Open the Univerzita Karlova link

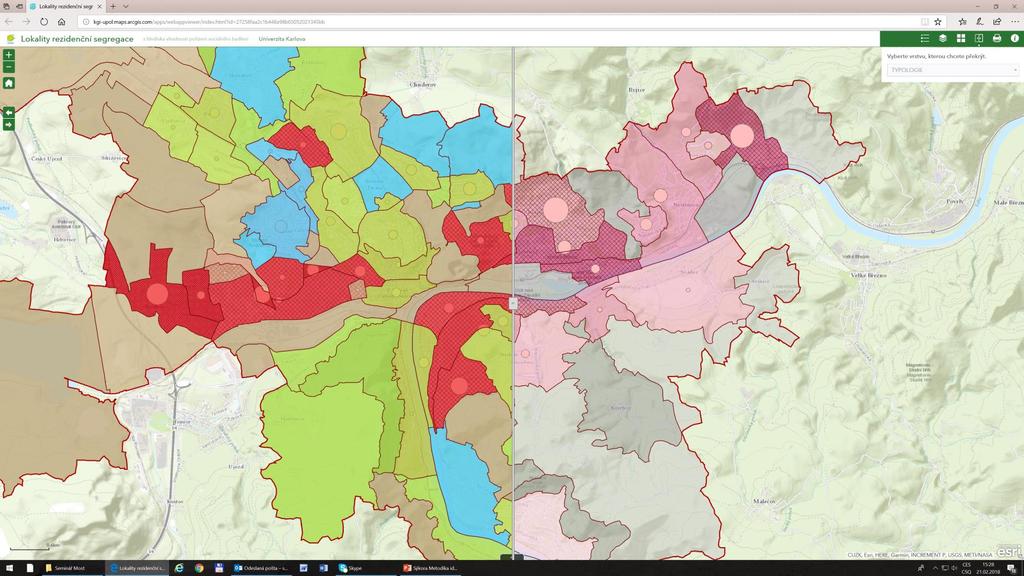coord(281,39)
